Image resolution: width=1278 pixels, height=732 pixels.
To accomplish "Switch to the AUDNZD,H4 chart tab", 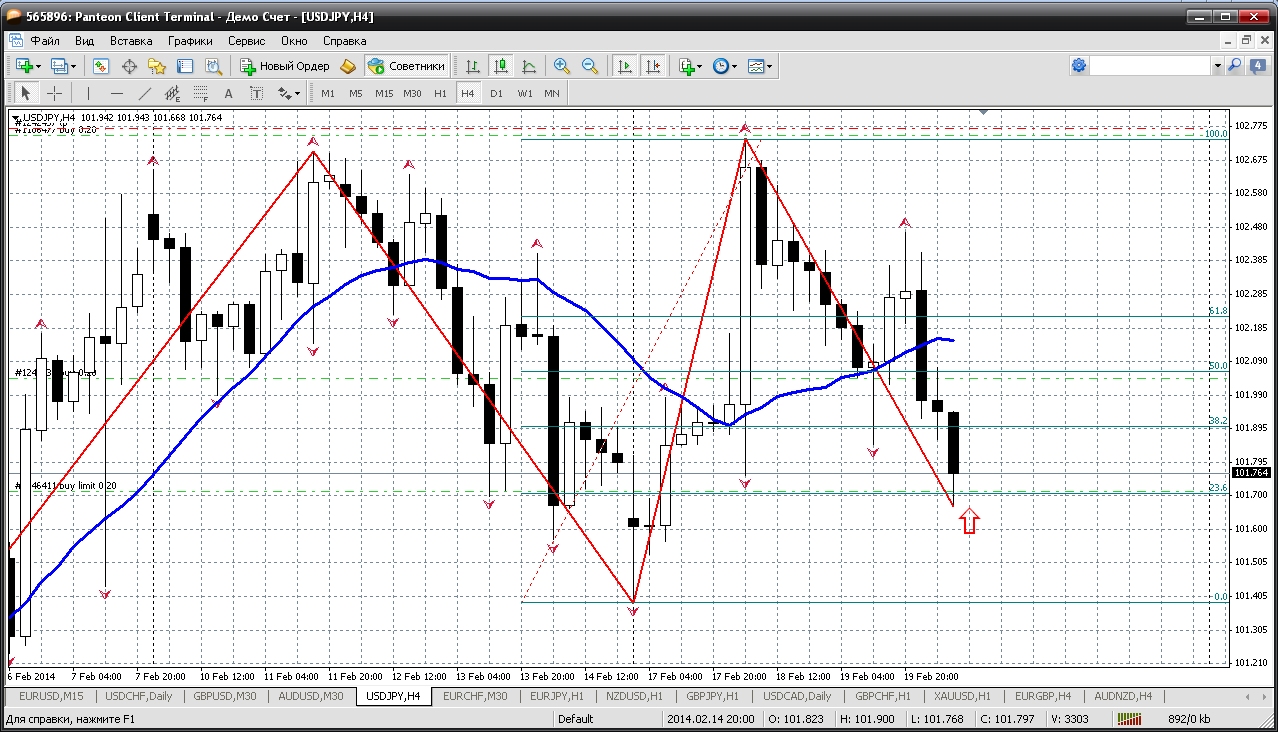I will (x=1123, y=696).
